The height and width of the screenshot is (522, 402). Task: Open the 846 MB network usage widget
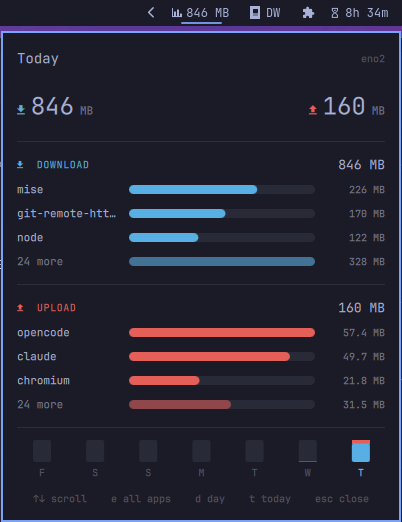pyautogui.click(x=200, y=13)
